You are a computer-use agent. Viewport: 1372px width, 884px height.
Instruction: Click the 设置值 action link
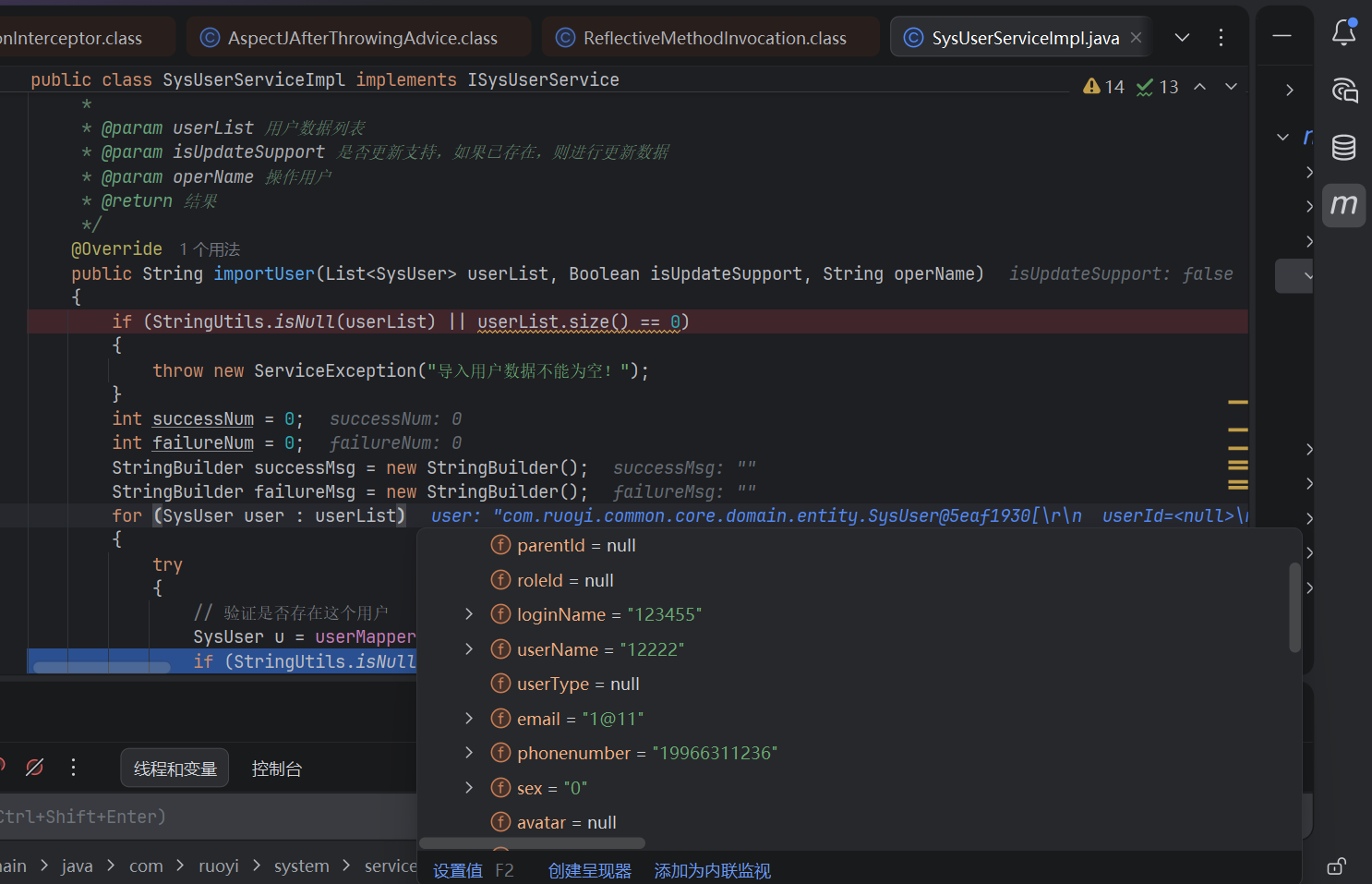(458, 870)
